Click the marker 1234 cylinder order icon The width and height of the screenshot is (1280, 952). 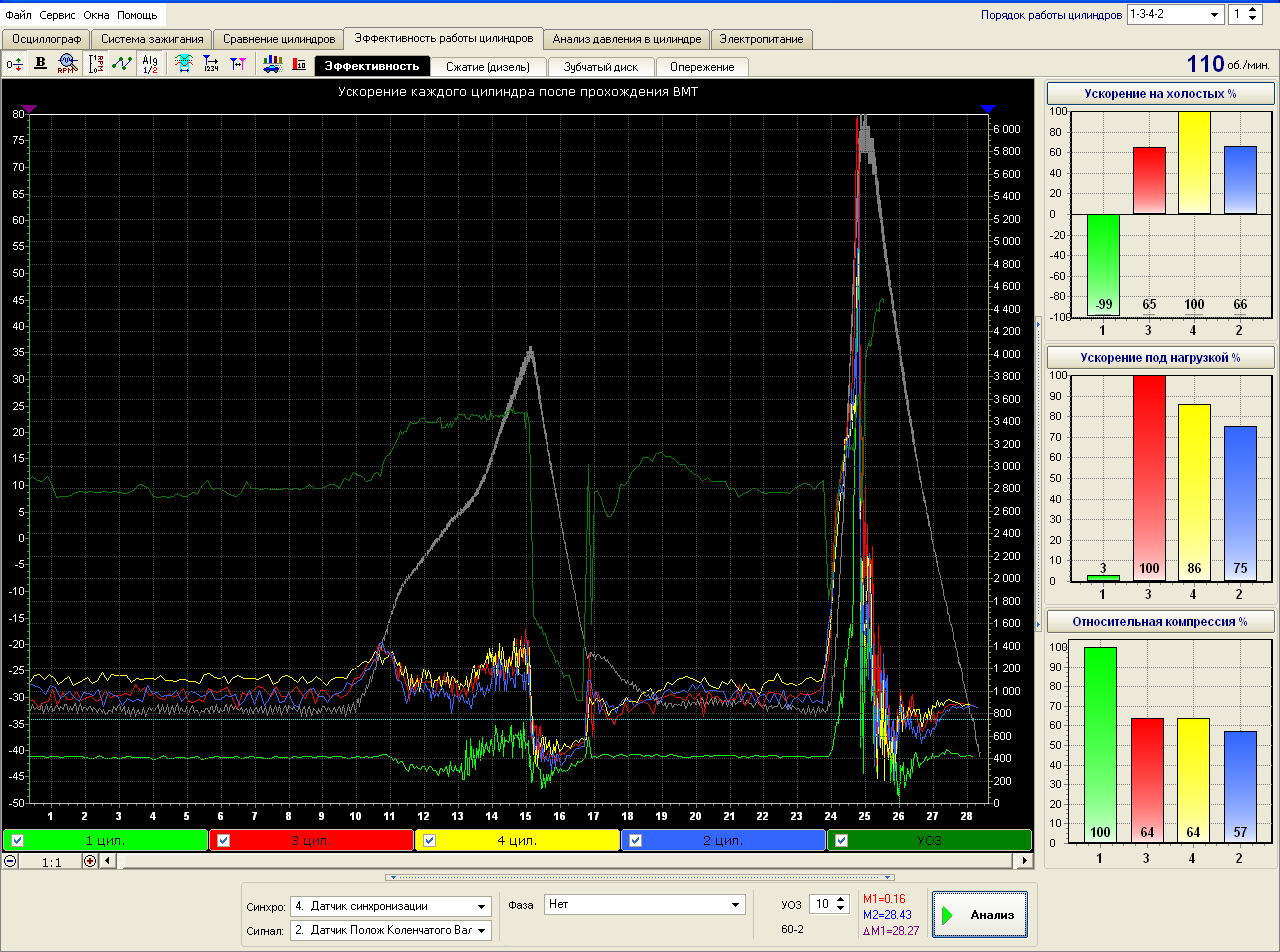click(210, 64)
